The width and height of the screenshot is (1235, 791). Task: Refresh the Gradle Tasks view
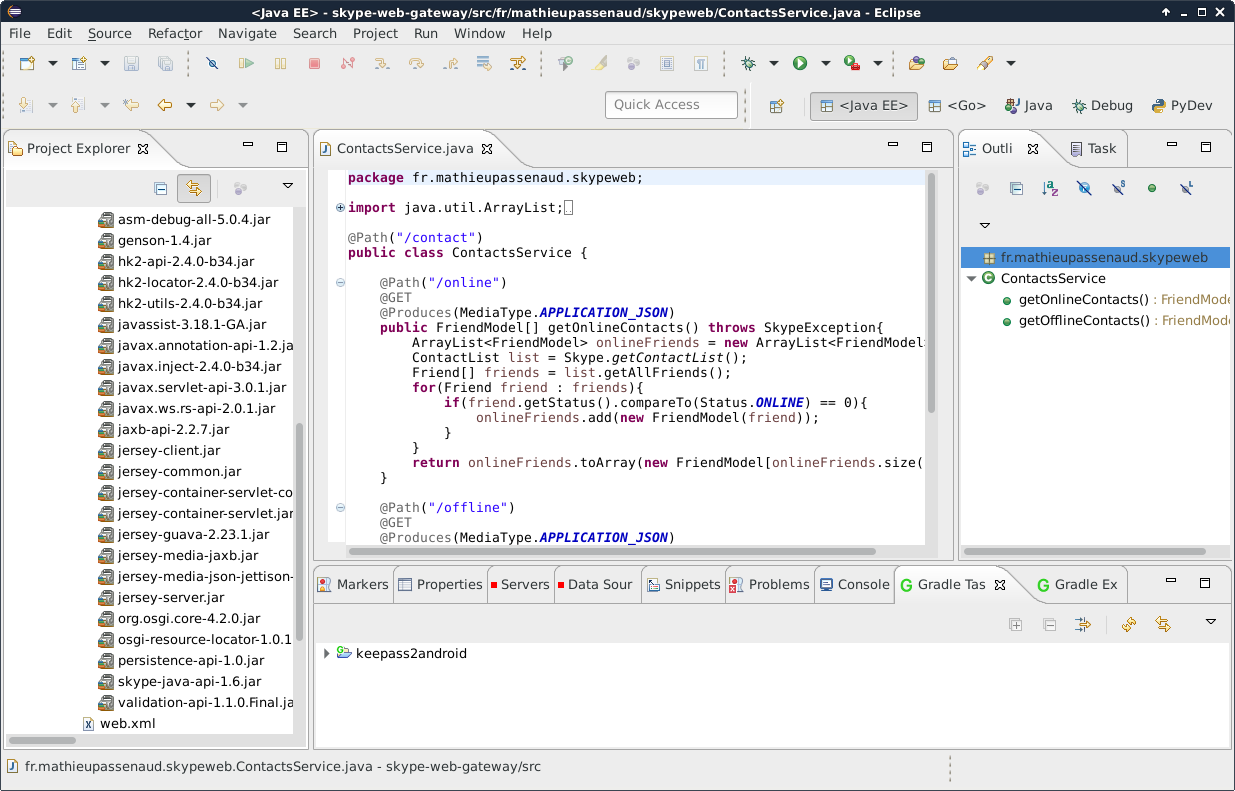click(1129, 624)
